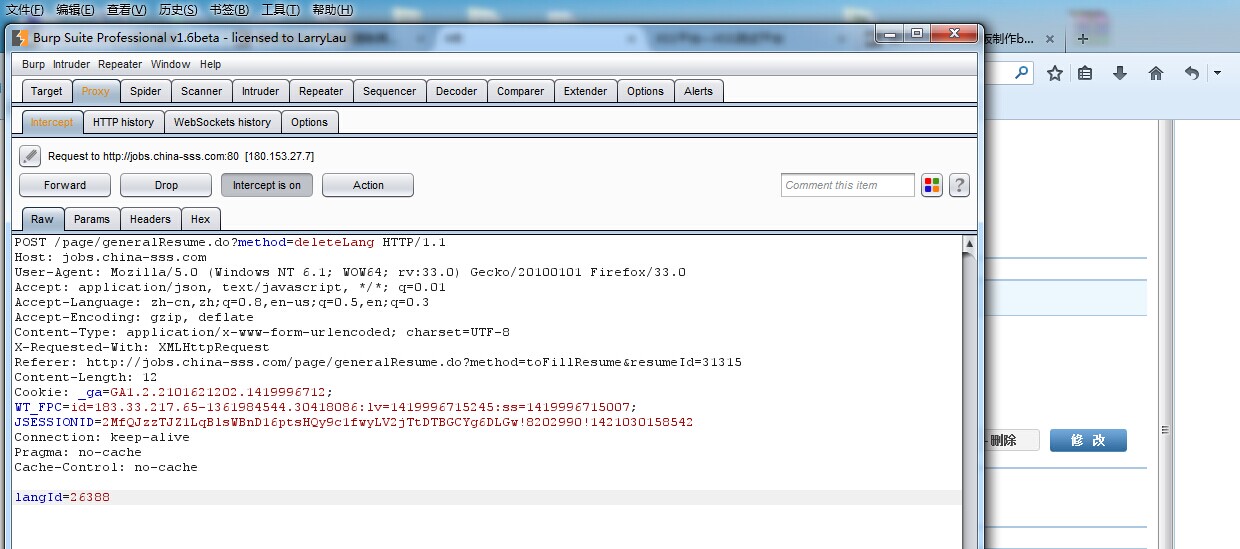The height and width of the screenshot is (549, 1240).
Task: Click the blue 修改 button on the webpage
Action: click(x=1088, y=440)
